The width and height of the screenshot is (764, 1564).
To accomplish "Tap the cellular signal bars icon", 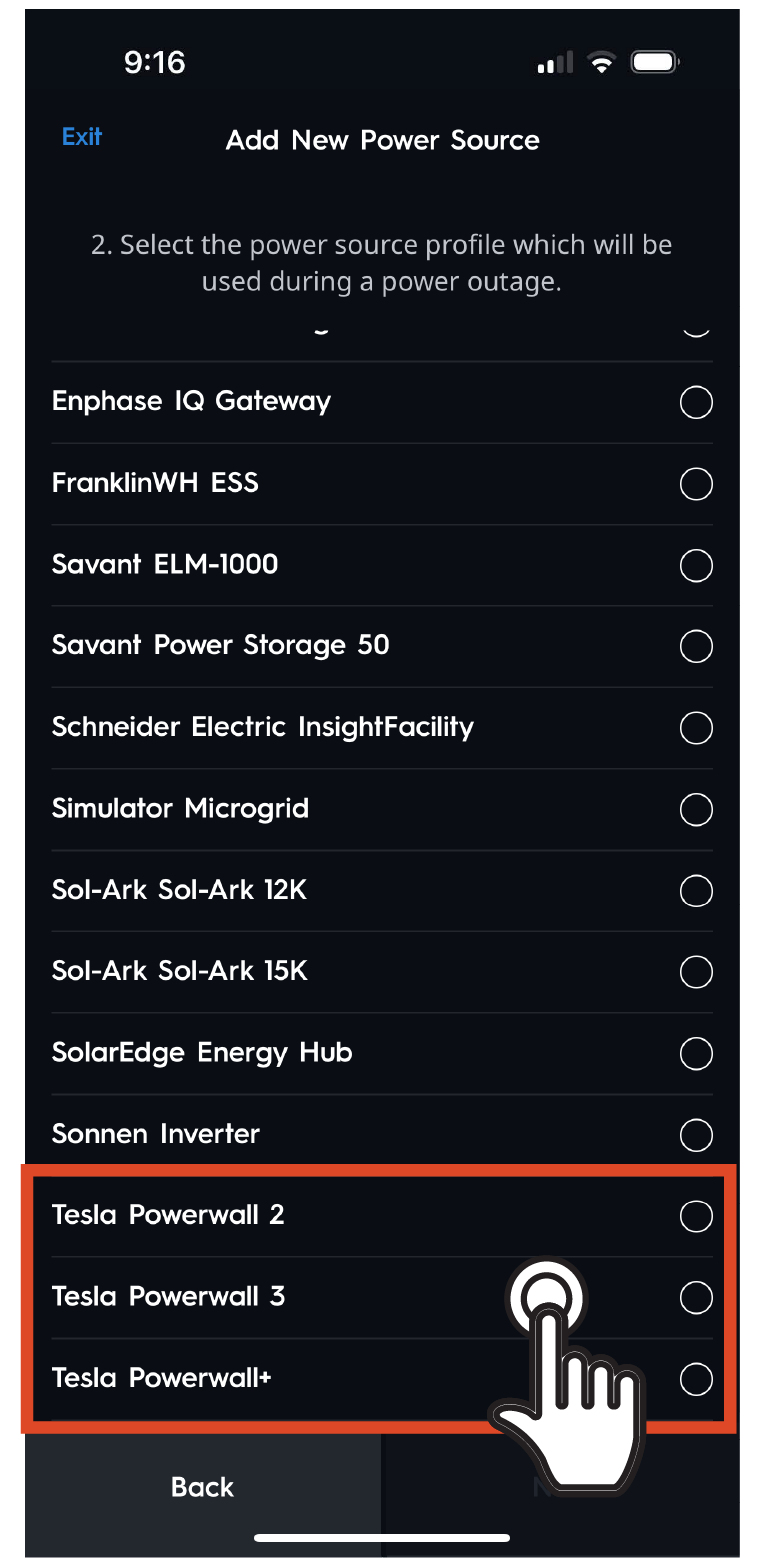I will [554, 65].
